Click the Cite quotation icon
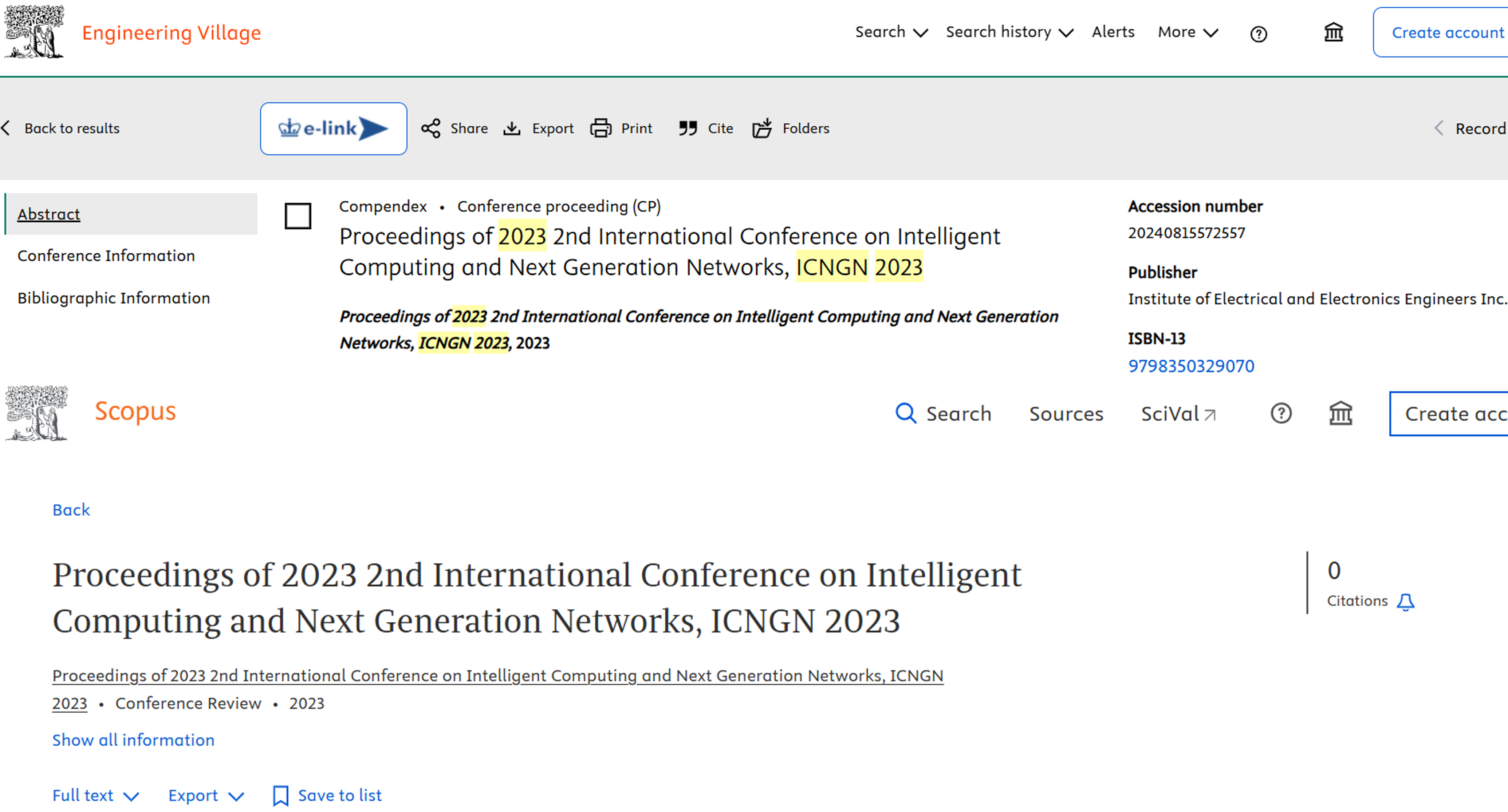This screenshot has width=1508, height=812. (x=688, y=128)
